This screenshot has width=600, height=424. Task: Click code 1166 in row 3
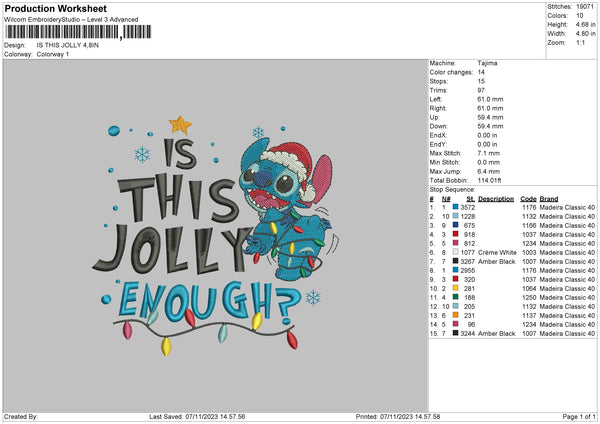(x=529, y=225)
